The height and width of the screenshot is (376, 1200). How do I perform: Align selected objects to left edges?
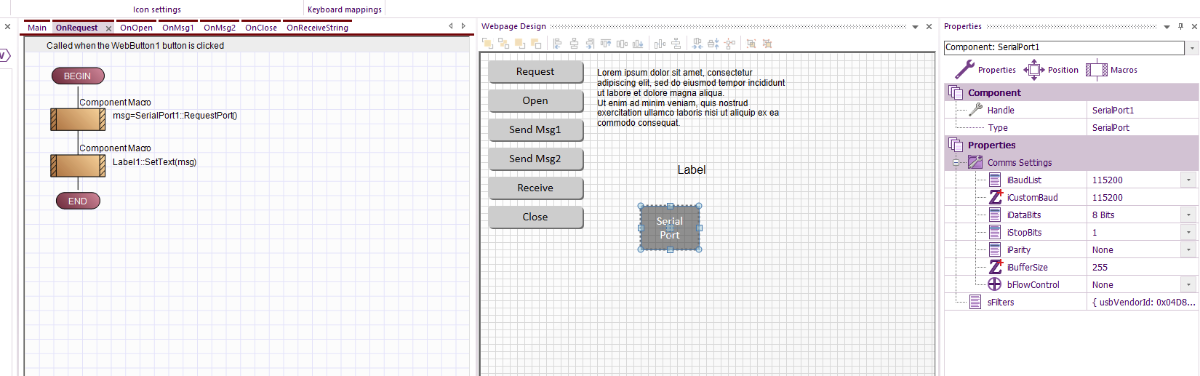tap(557, 43)
